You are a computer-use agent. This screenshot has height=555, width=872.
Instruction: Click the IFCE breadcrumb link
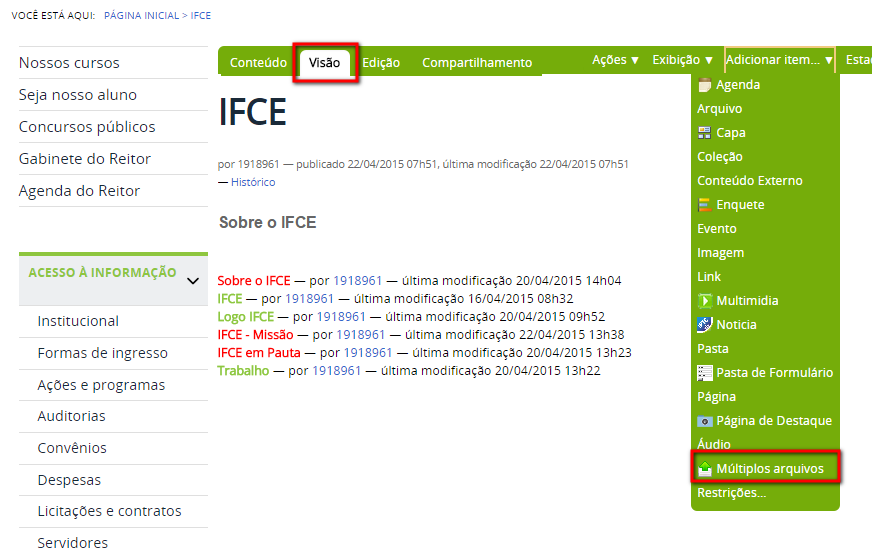[201, 16]
